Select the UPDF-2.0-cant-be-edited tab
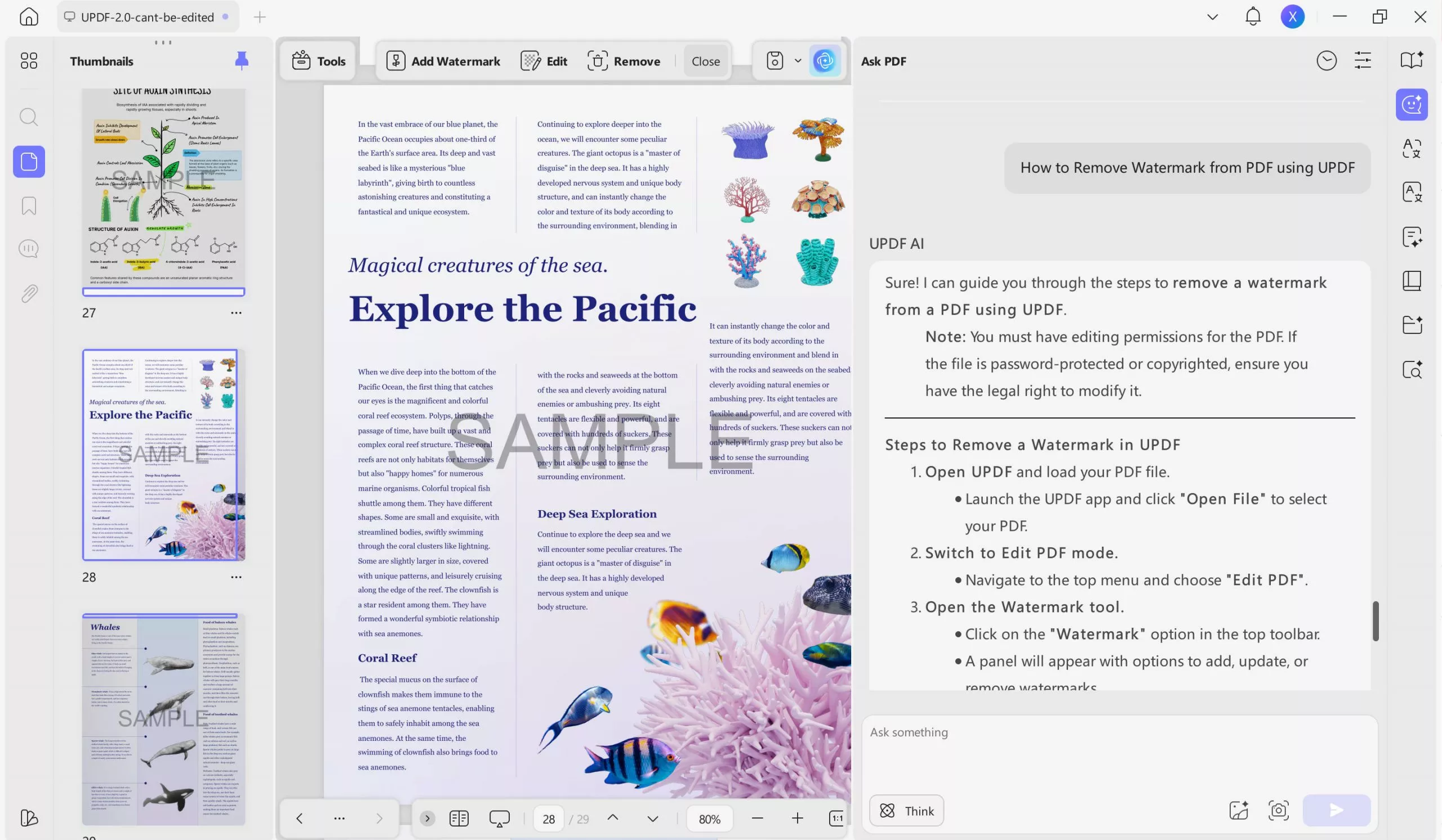Screen dimensions: 1442x840 [147, 17]
